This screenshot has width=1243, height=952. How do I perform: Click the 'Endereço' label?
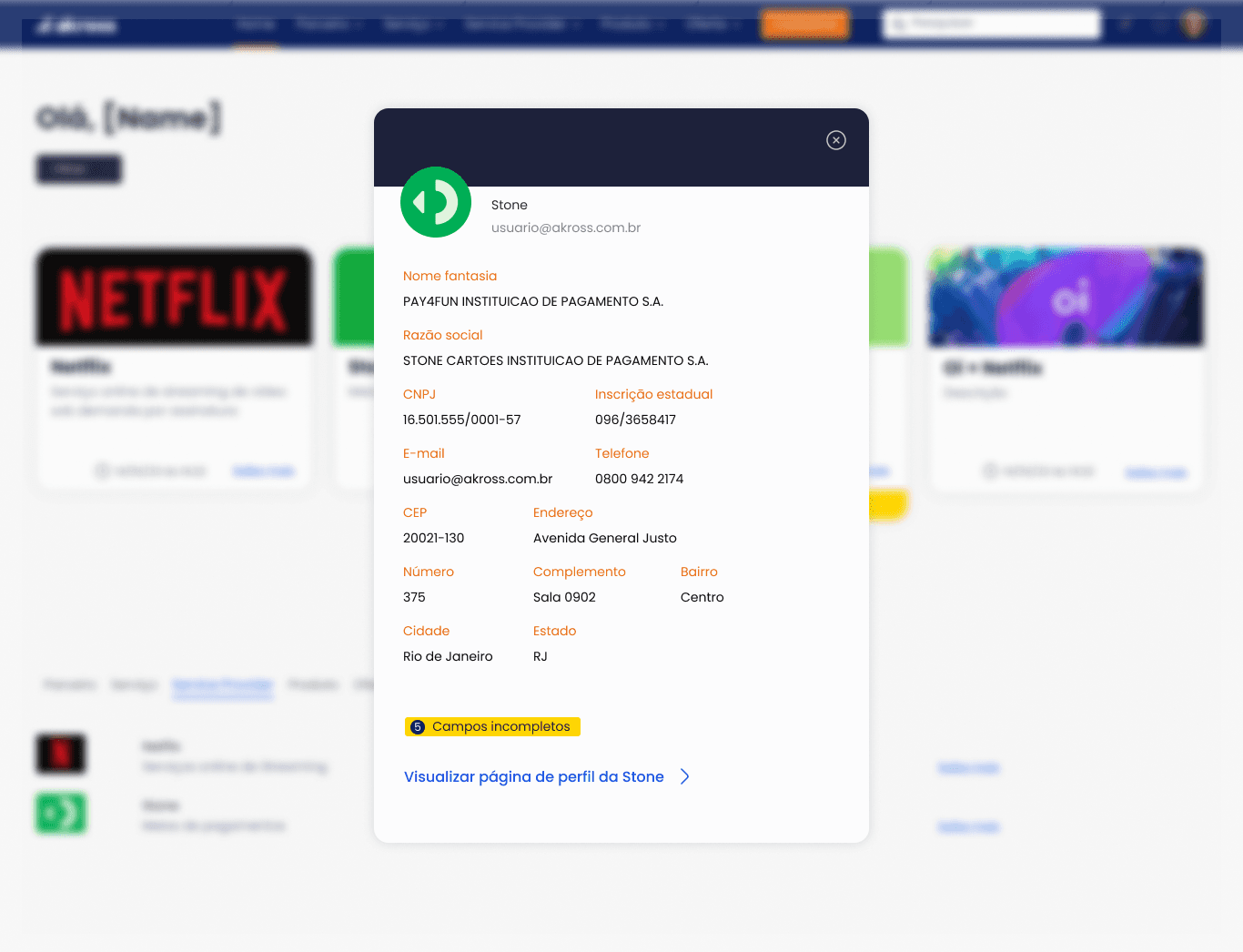(x=562, y=512)
